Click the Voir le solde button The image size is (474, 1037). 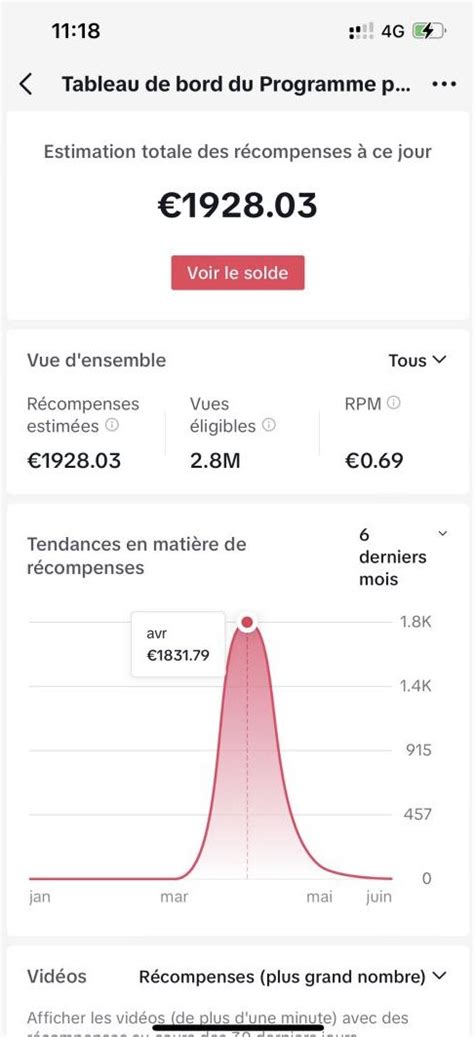point(237,272)
